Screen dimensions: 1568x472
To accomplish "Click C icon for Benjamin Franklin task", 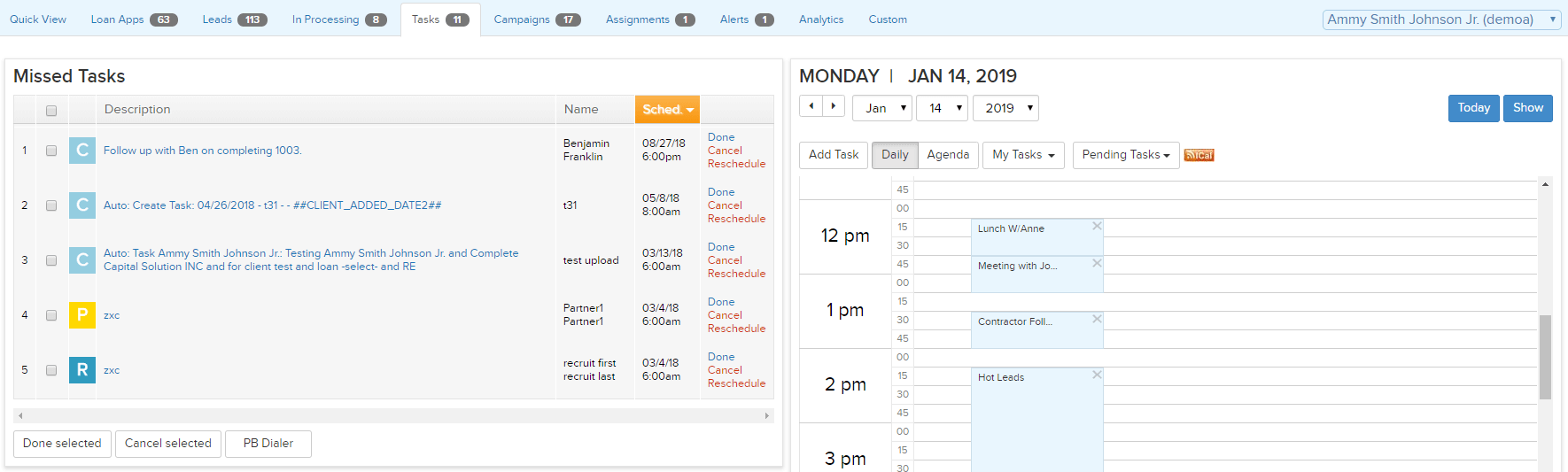I will (82, 151).
